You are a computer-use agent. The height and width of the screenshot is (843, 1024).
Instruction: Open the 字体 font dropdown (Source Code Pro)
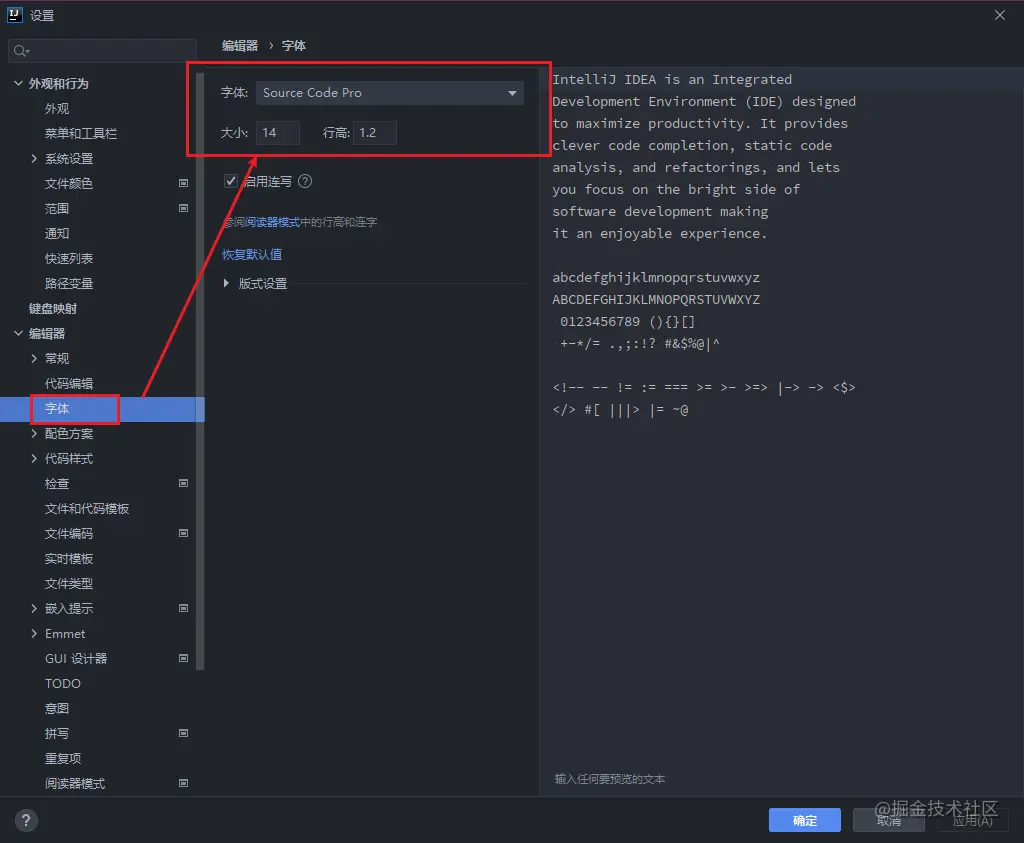coord(390,93)
